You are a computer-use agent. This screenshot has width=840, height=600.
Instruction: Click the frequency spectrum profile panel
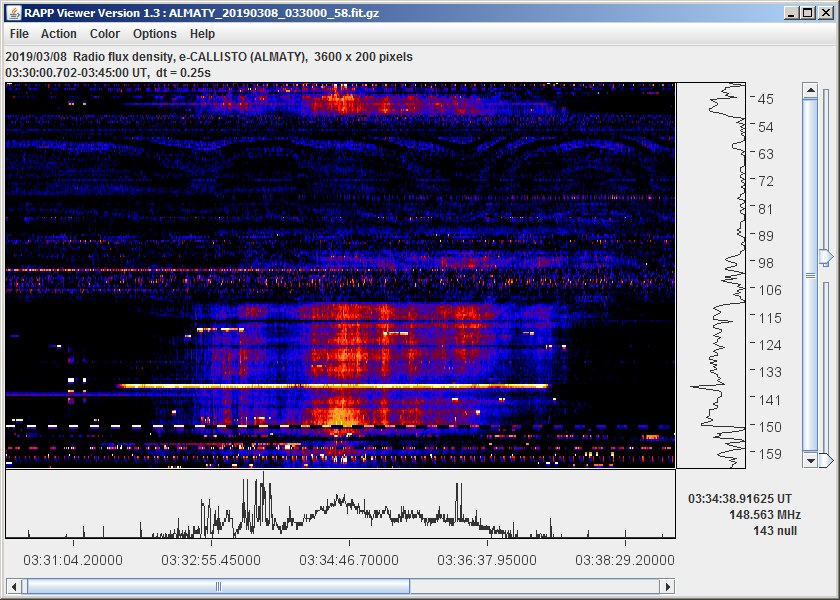711,275
